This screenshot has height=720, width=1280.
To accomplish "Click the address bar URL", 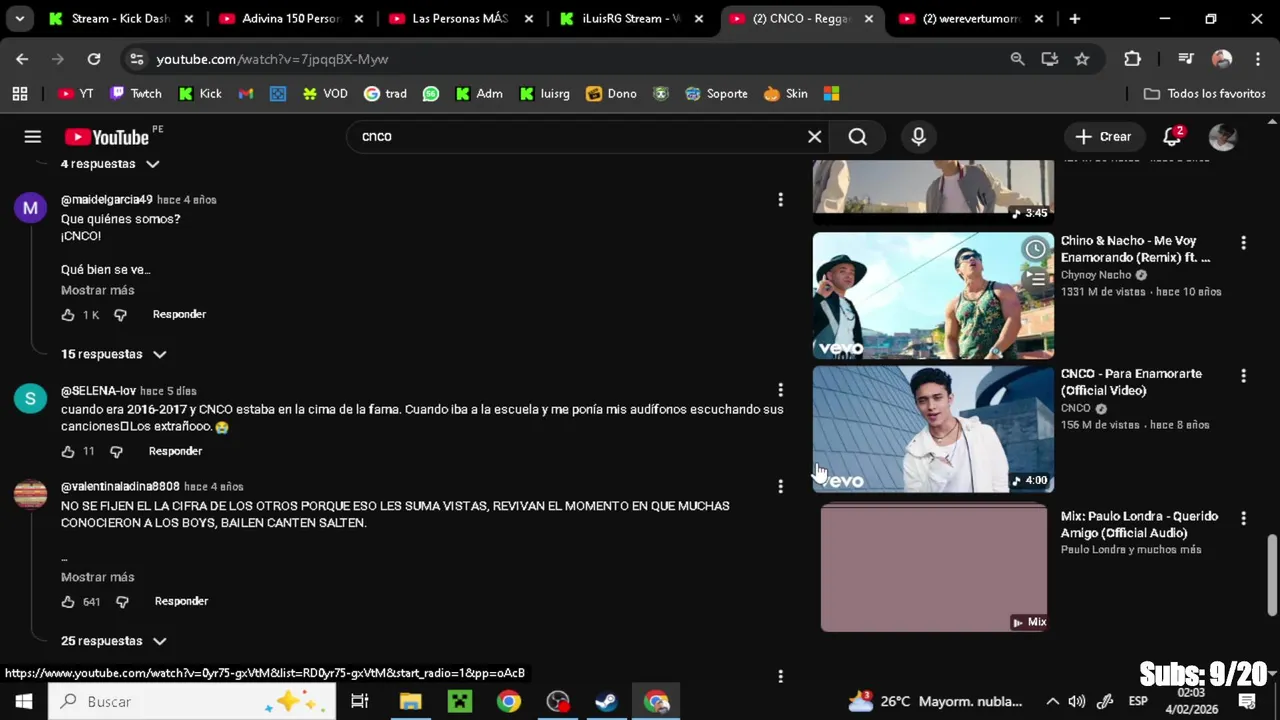I will [x=272, y=59].
